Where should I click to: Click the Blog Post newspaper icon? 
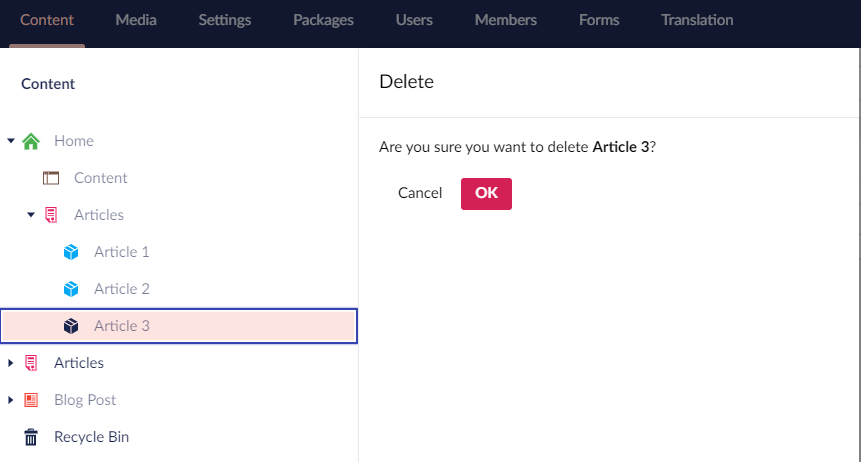pos(31,400)
